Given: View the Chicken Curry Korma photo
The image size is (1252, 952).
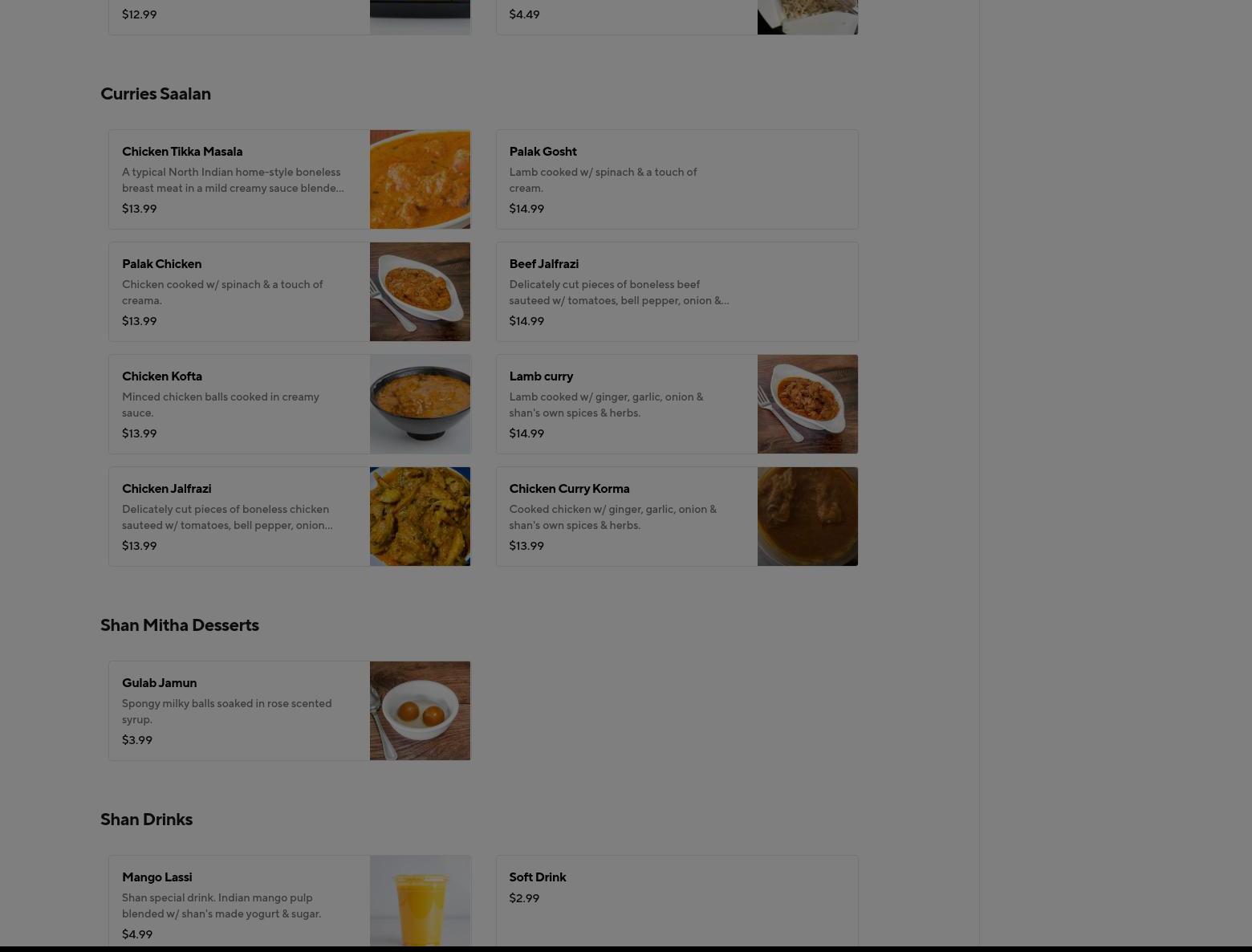Looking at the screenshot, I should click(807, 516).
